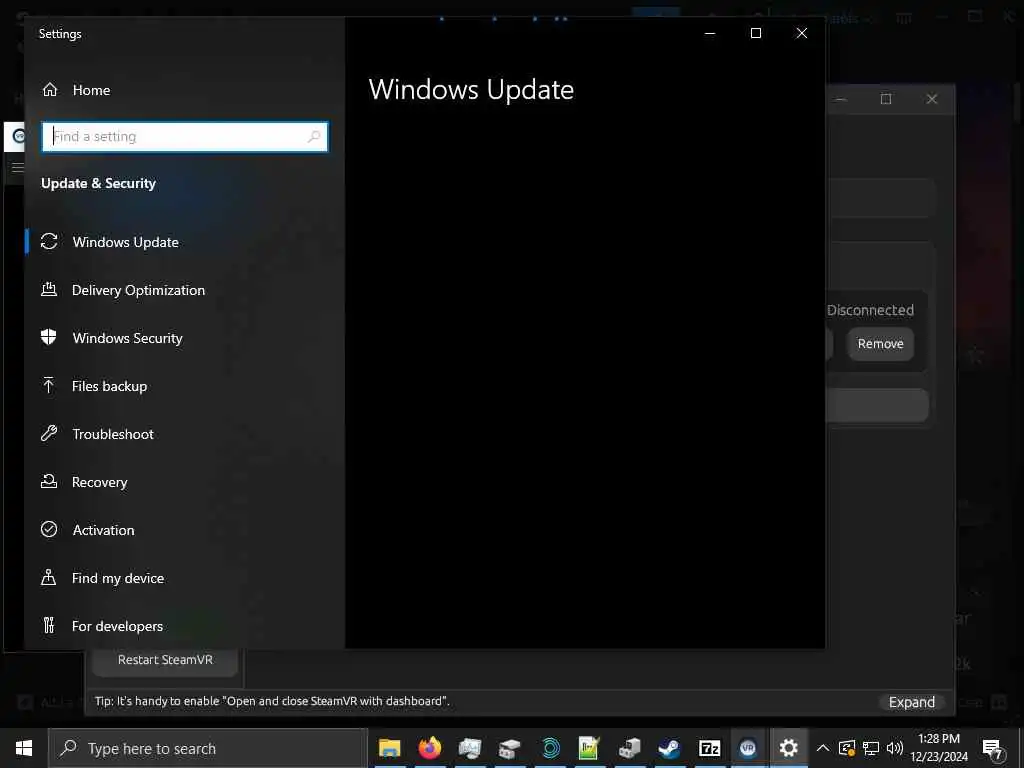
Task: Open teal circular app from taskbar
Action: (x=551, y=748)
